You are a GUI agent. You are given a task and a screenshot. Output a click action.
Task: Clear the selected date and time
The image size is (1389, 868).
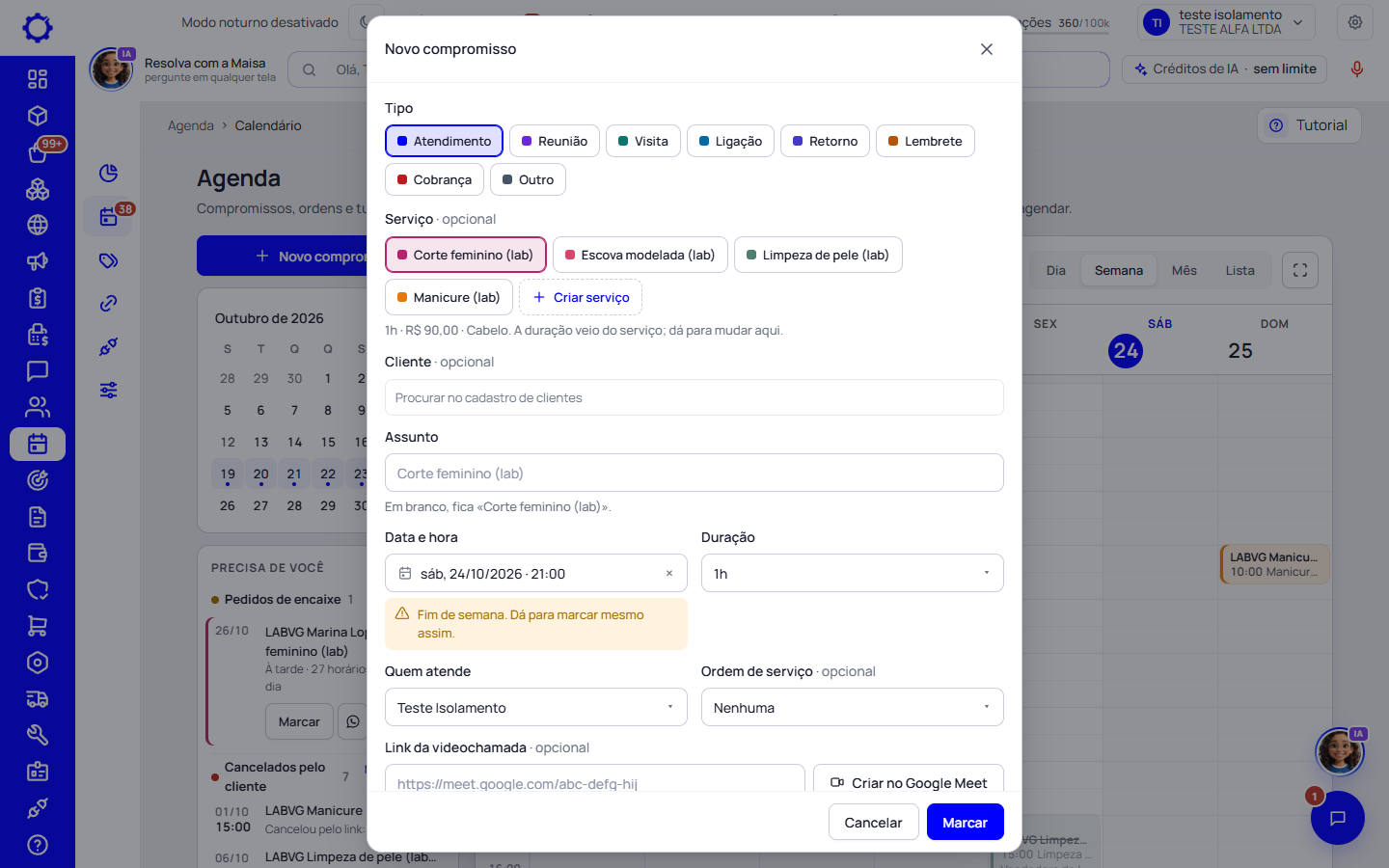point(669,573)
